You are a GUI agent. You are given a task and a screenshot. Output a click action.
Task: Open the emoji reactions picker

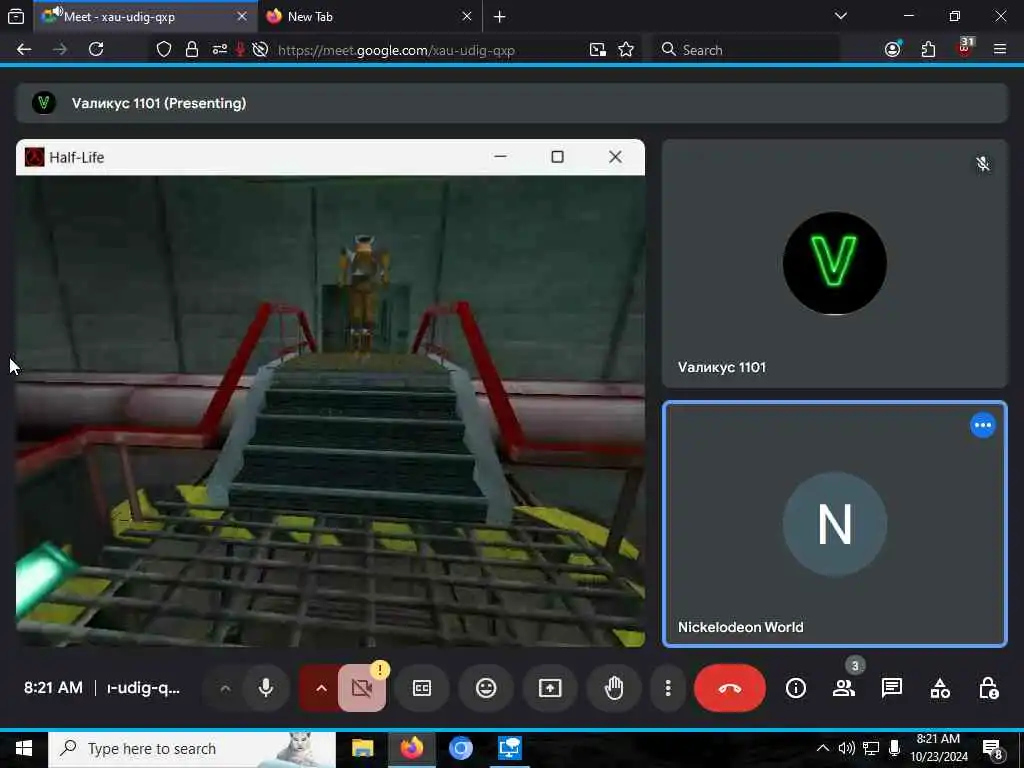pyautogui.click(x=486, y=688)
